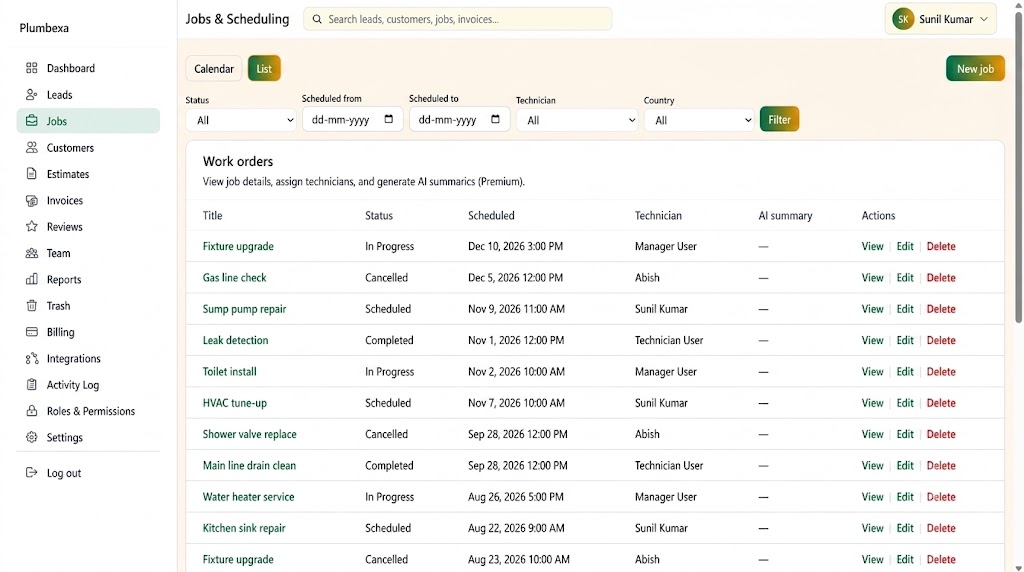Expand the Status filter dropdown
Screen dimensions: 1024x572
click(241, 120)
